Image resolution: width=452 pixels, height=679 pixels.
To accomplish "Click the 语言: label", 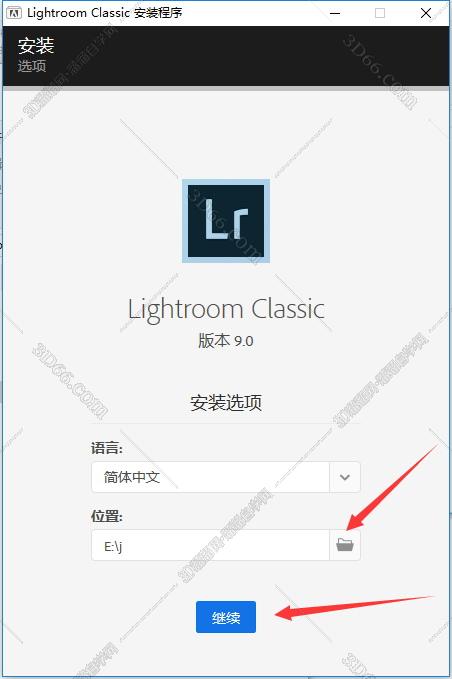I will (107, 447).
